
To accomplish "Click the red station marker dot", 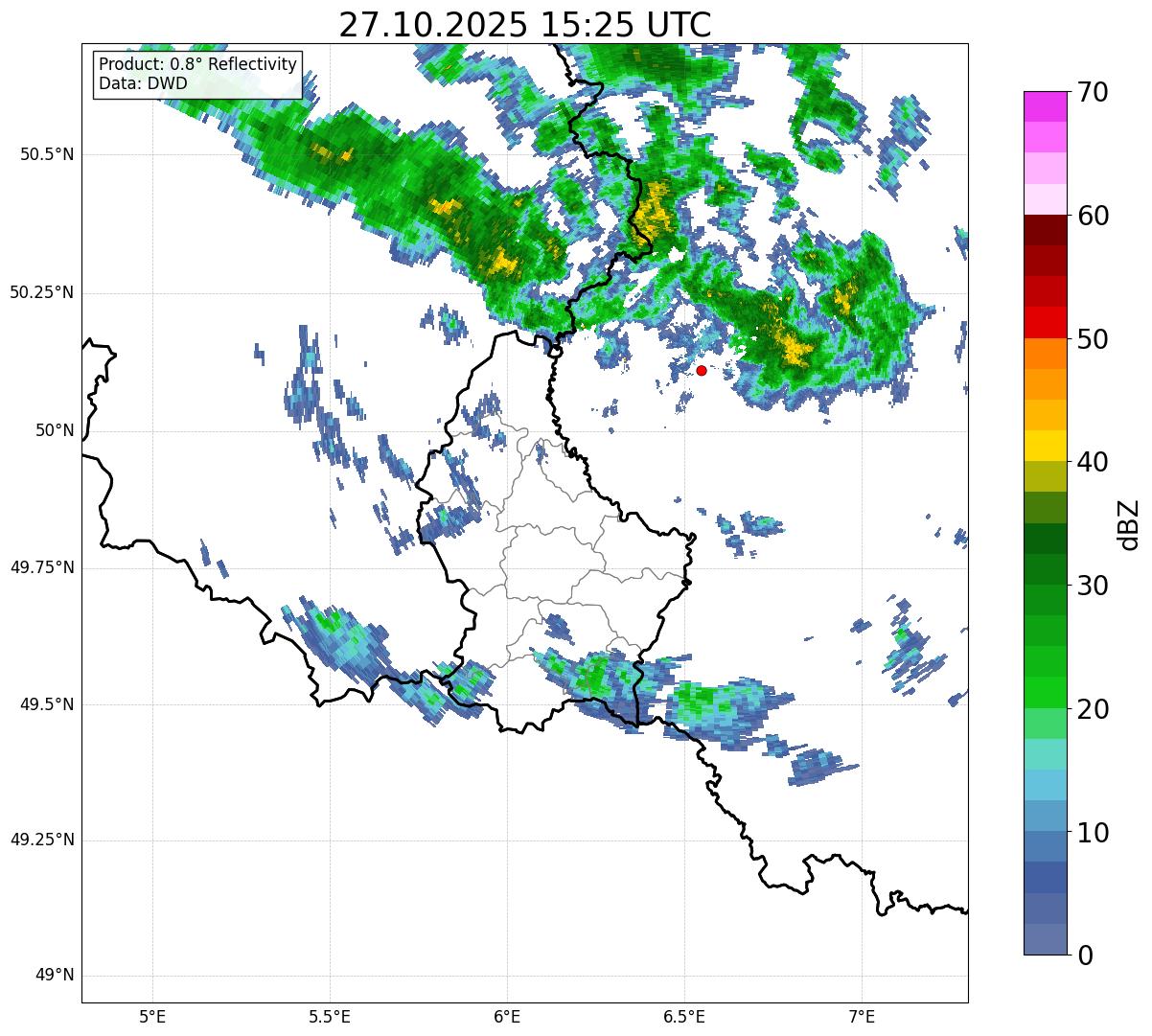I will tap(702, 370).
